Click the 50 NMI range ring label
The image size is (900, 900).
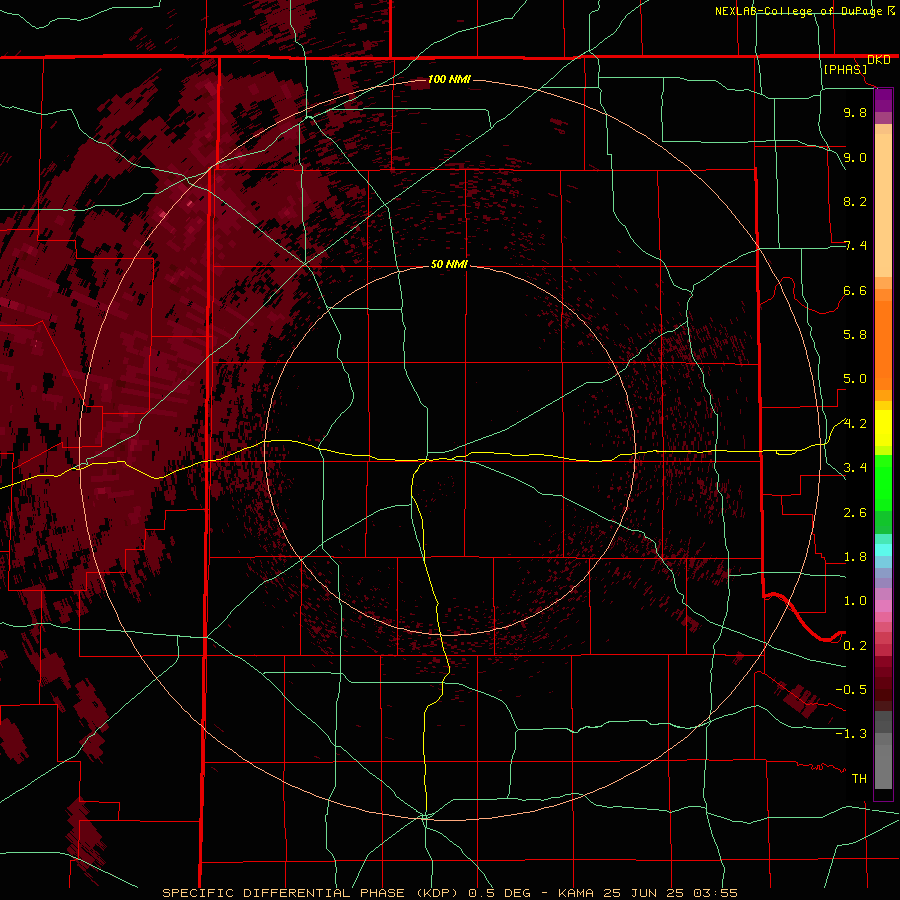pos(449,264)
